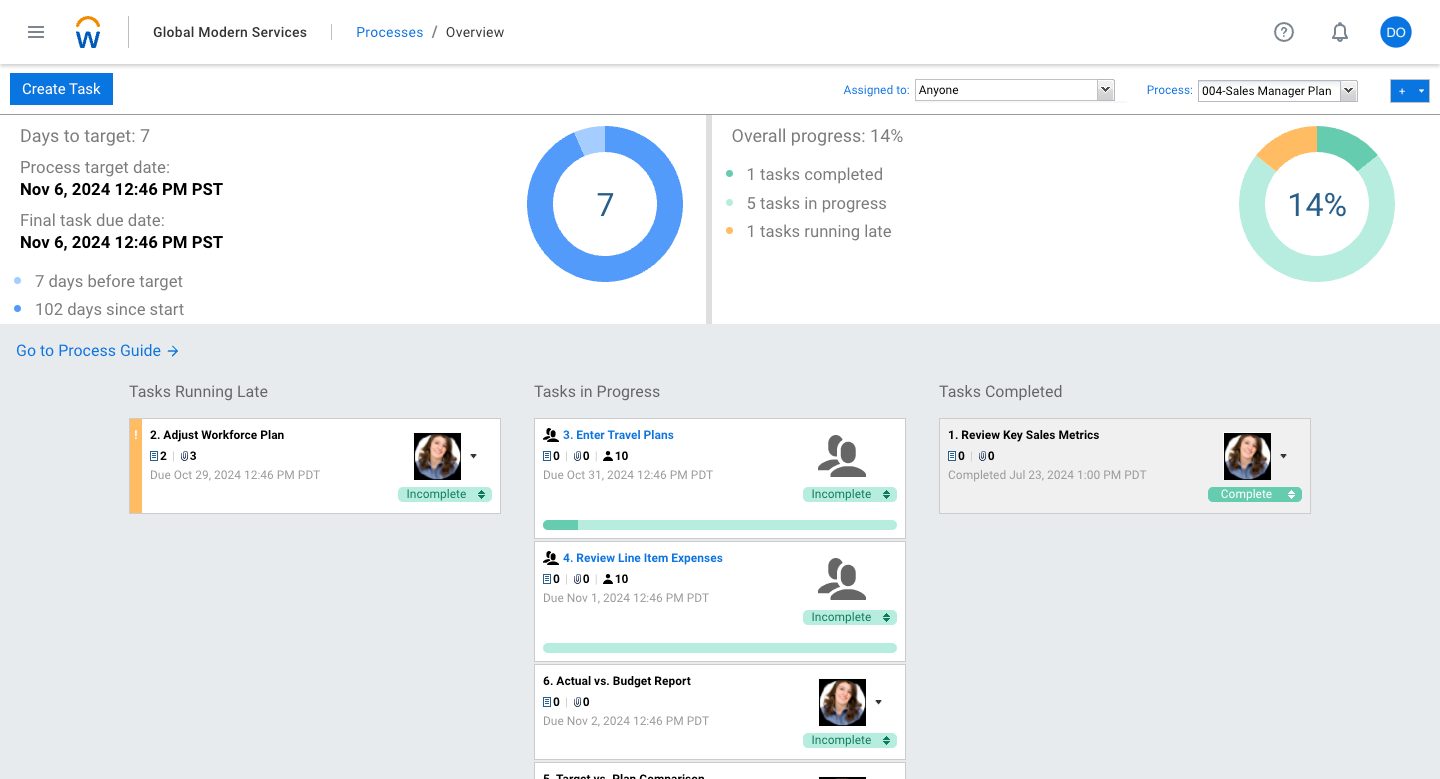Click the Workday logo
Image resolution: width=1440 pixels, height=779 pixels.
click(87, 31)
